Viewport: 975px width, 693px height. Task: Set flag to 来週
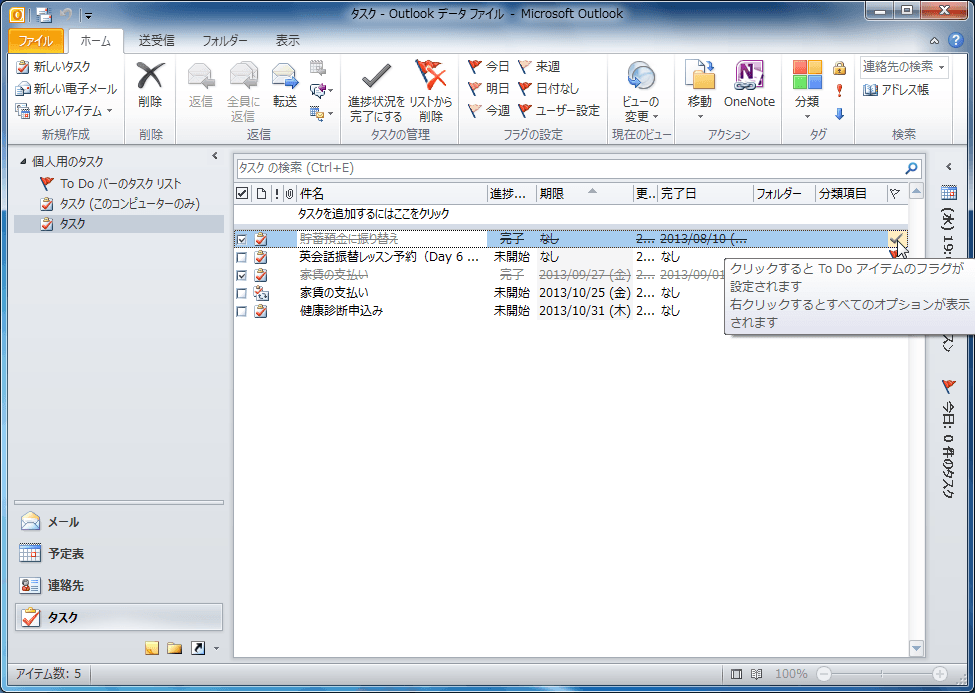pyautogui.click(x=539, y=66)
